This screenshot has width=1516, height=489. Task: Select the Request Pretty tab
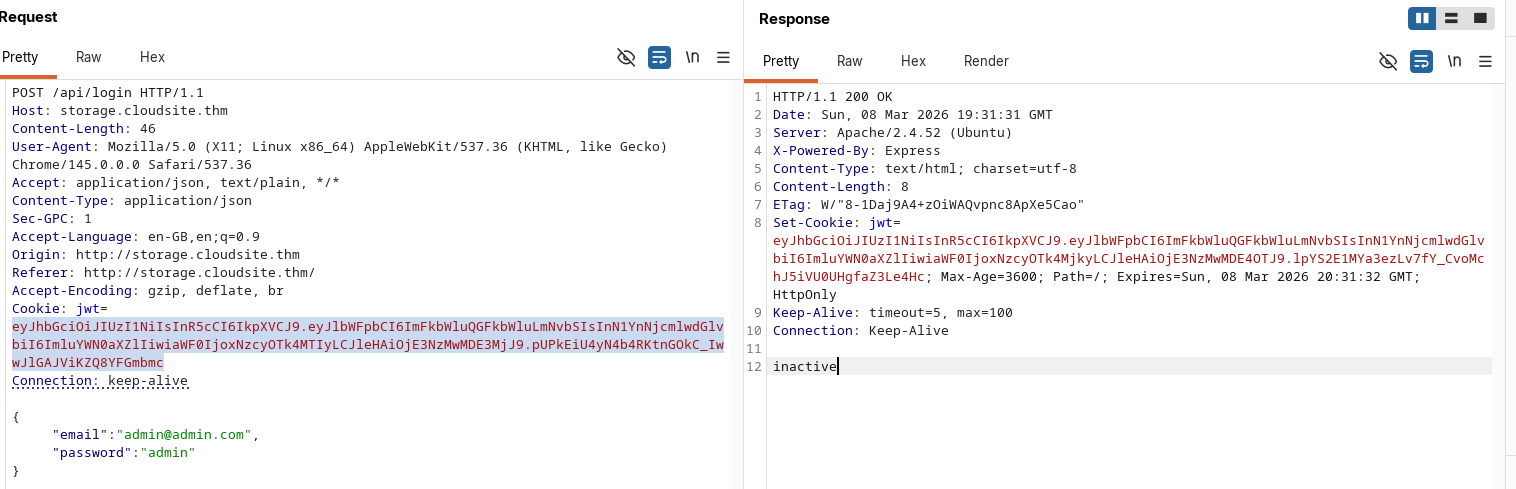coord(20,57)
